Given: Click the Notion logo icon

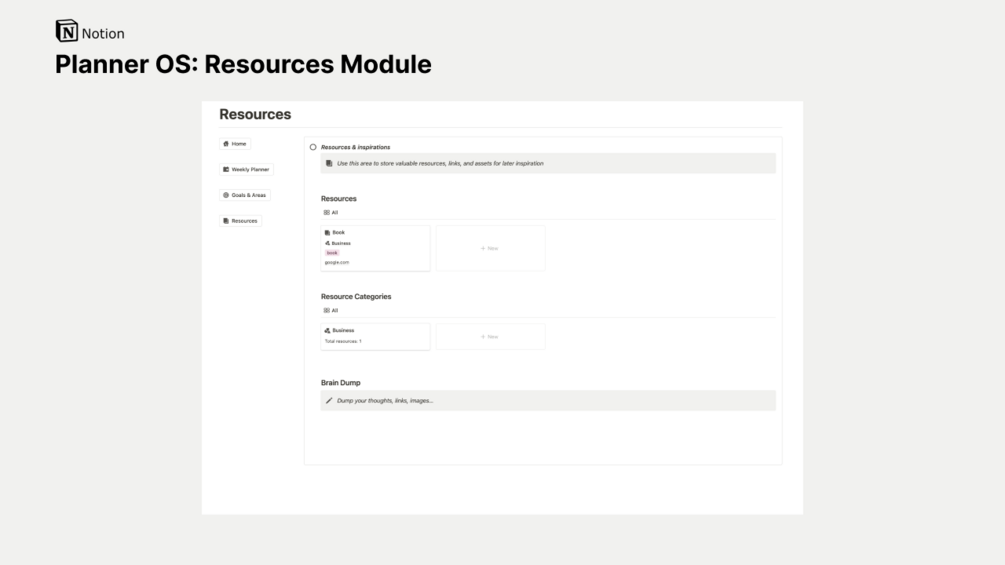Looking at the screenshot, I should (x=67, y=31).
